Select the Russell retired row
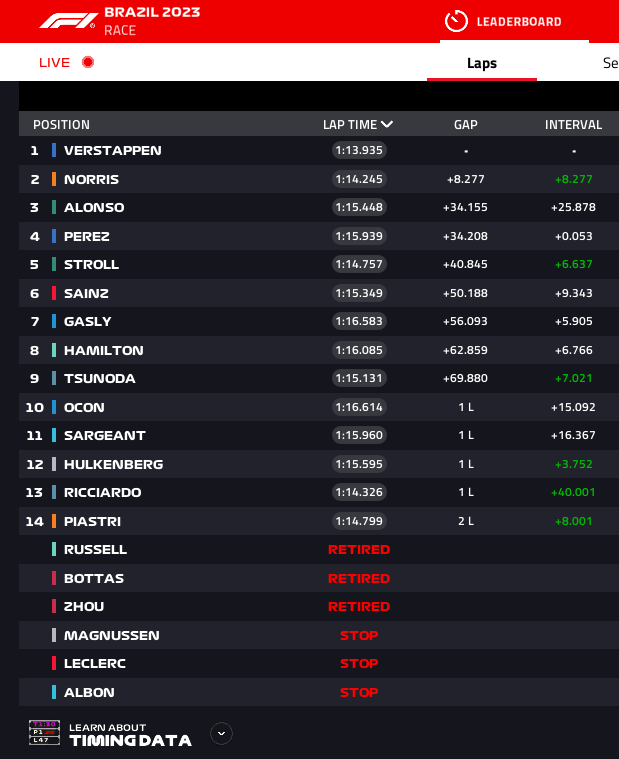619x759 pixels. 318,549
